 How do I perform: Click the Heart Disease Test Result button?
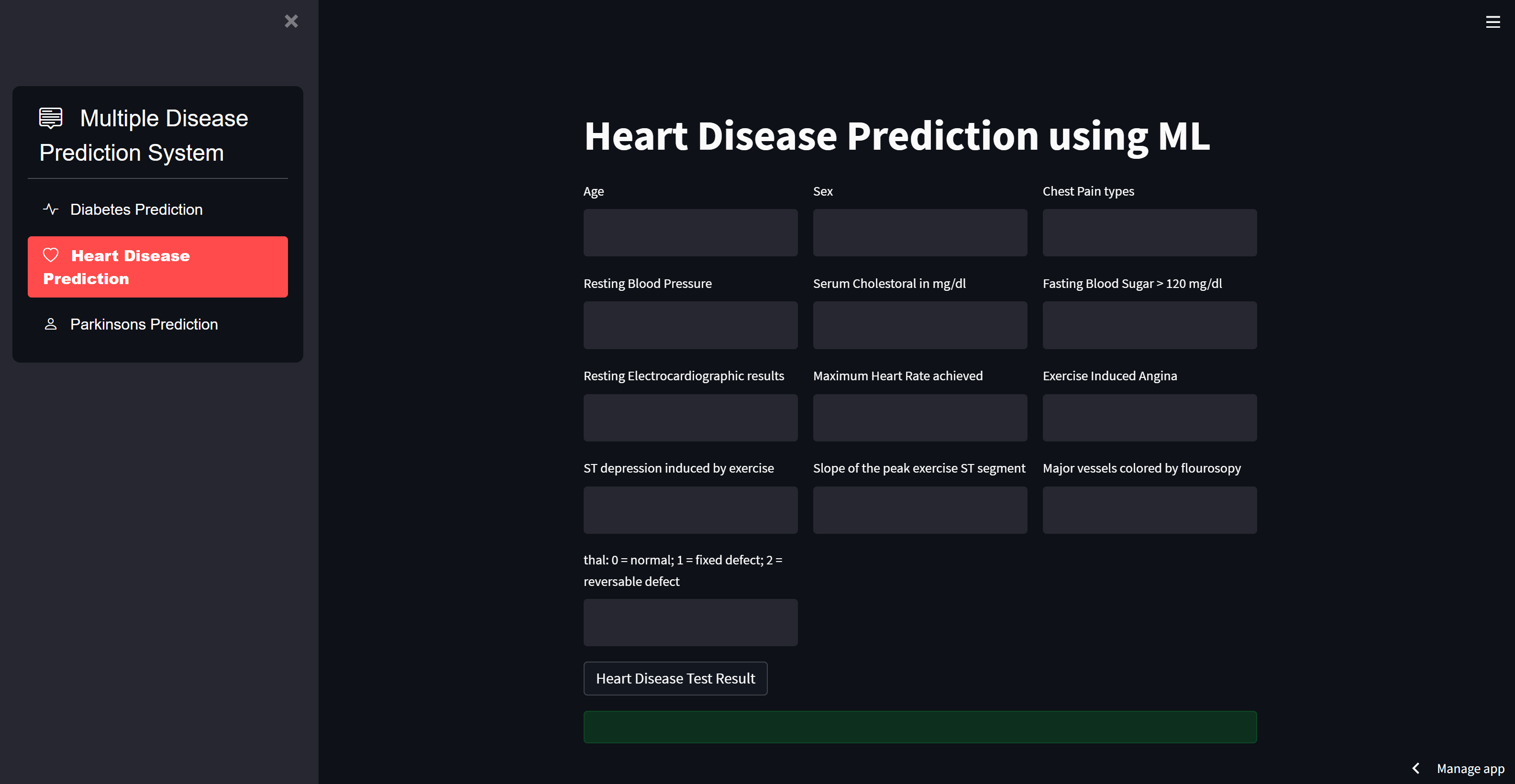pos(675,678)
